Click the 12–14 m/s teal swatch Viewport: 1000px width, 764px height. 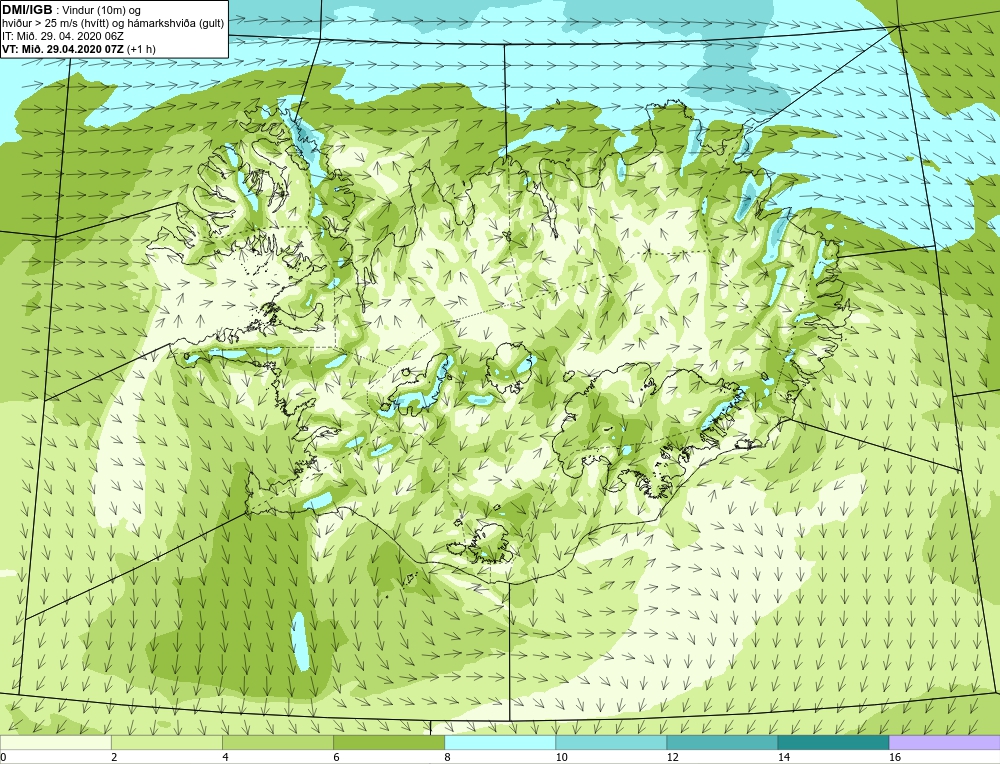pos(721,742)
